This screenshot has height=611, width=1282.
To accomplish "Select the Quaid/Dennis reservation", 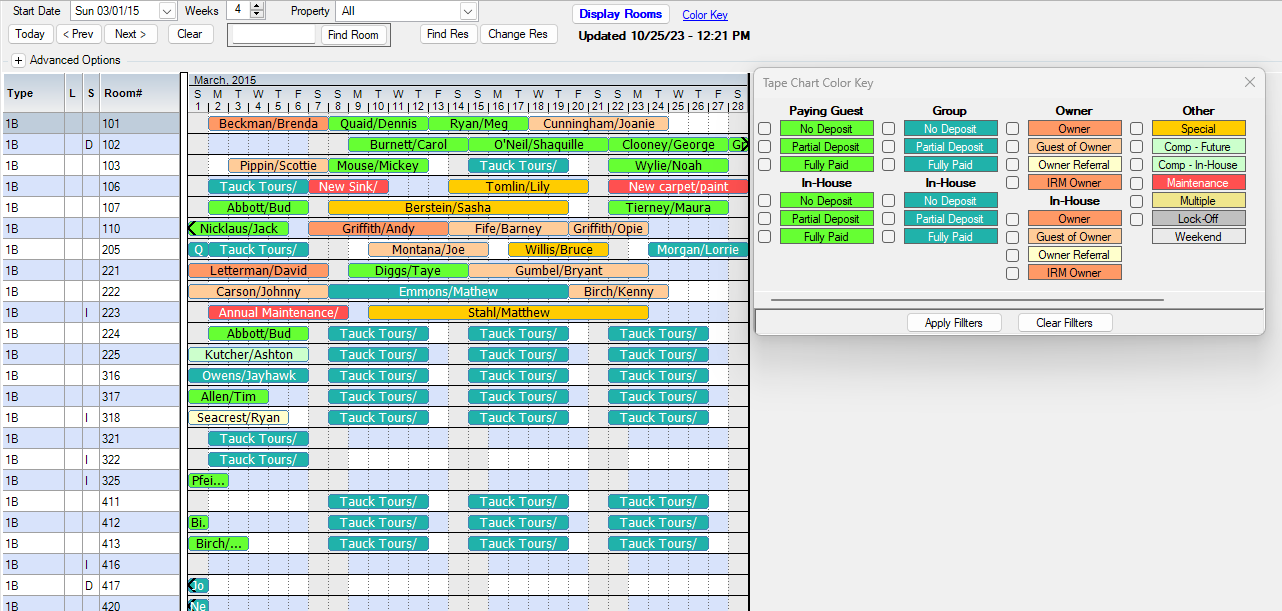I will [x=378, y=124].
